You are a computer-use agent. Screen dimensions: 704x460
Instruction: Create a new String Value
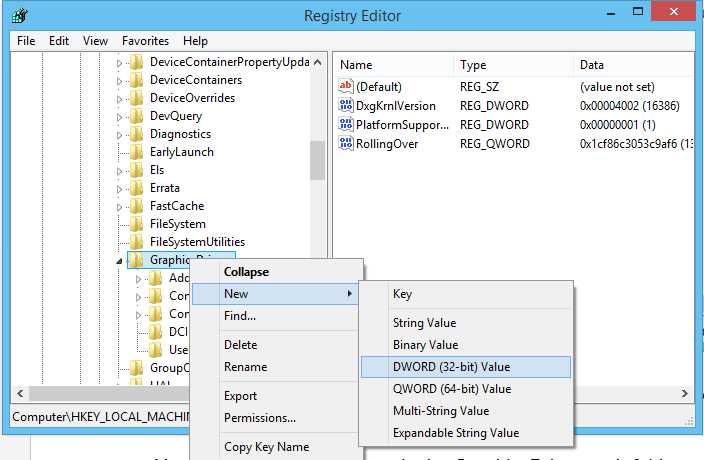(x=466, y=323)
